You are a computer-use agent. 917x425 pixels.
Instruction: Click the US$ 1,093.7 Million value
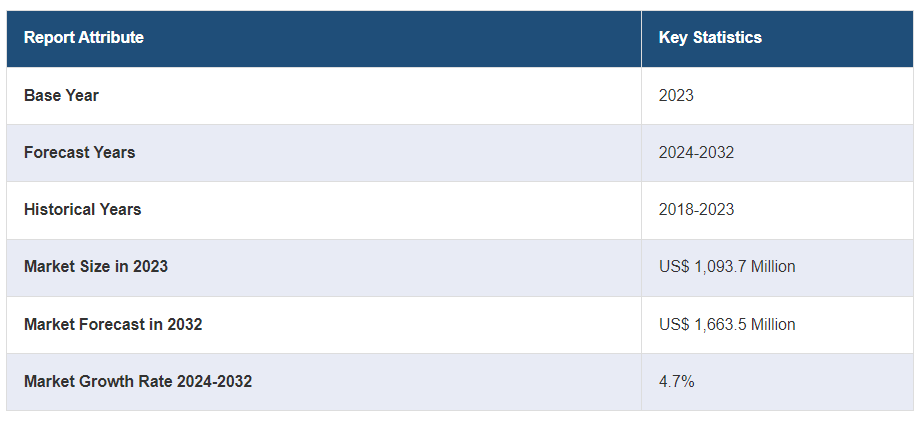pos(727,267)
